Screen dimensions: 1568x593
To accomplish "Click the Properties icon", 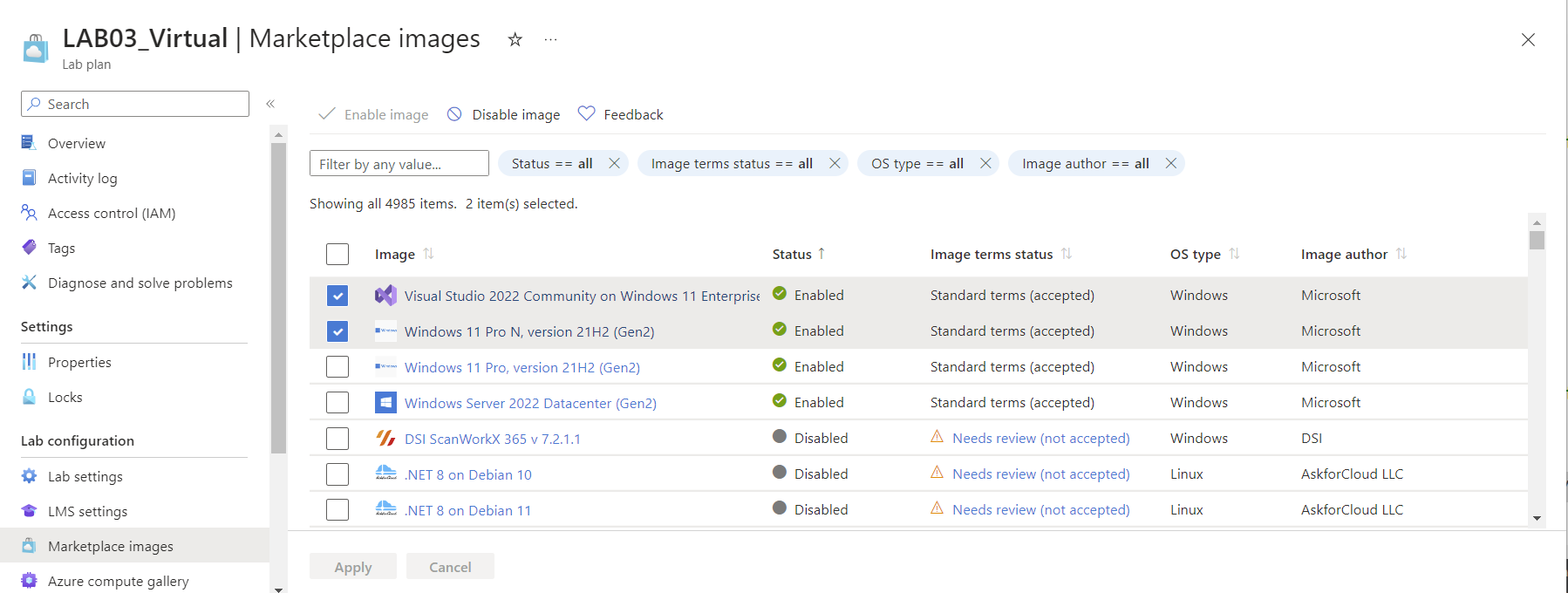I will click(x=29, y=362).
